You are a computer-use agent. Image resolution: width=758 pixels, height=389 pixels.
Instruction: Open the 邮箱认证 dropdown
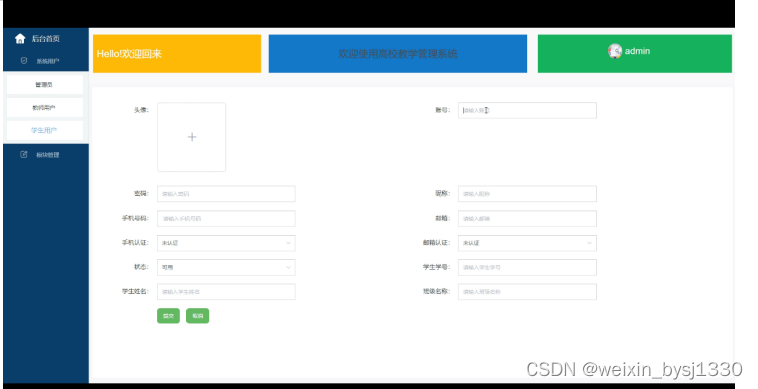point(527,243)
